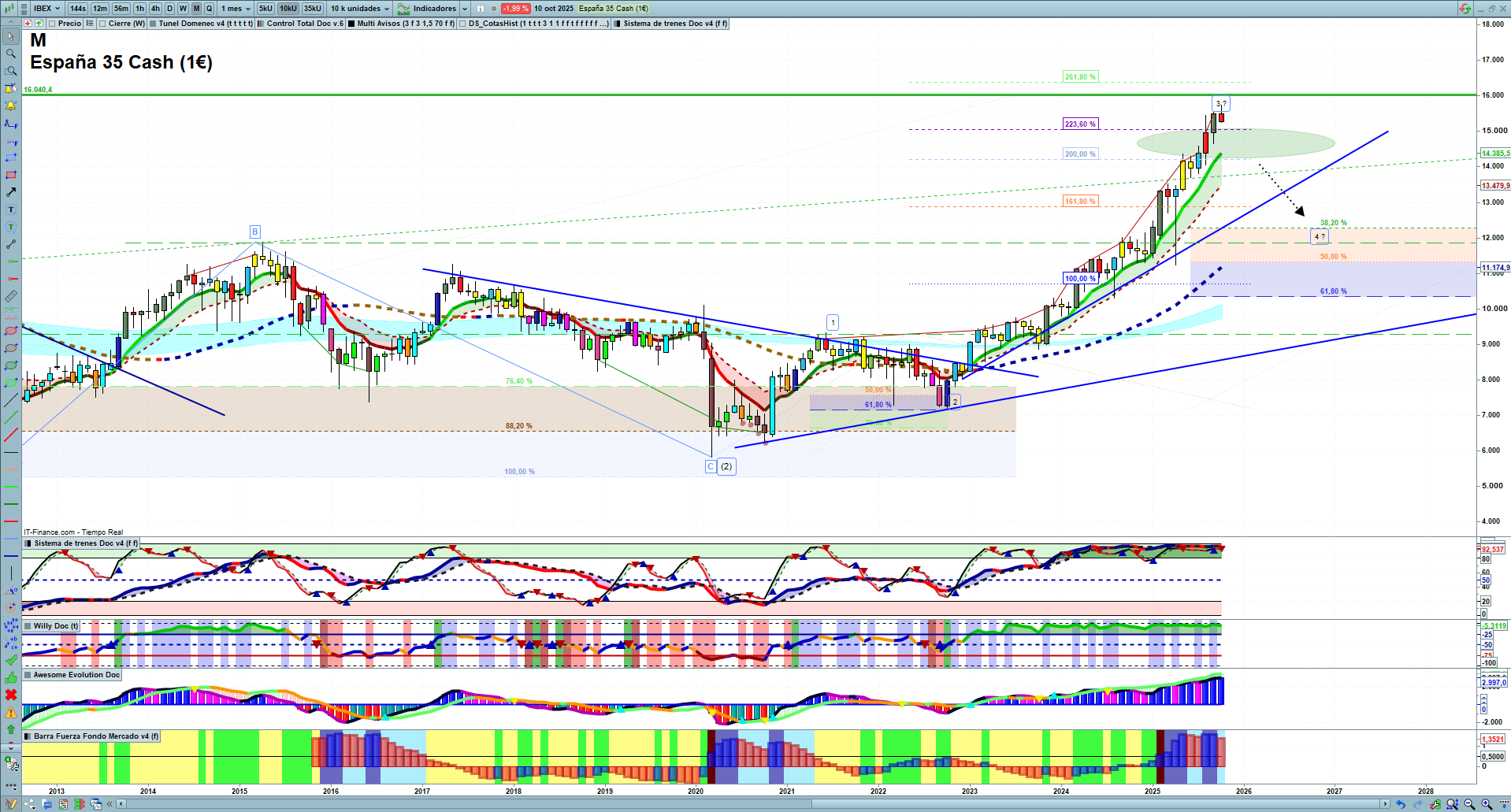
Task: Open the Sistema de trenes Doc v4 panel menu
Action: point(28,543)
